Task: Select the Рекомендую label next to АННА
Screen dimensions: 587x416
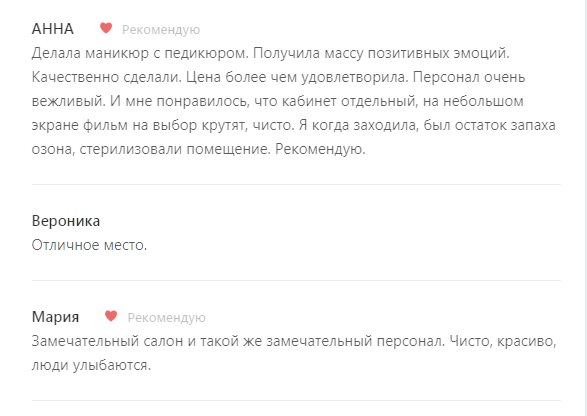Action: pos(161,30)
